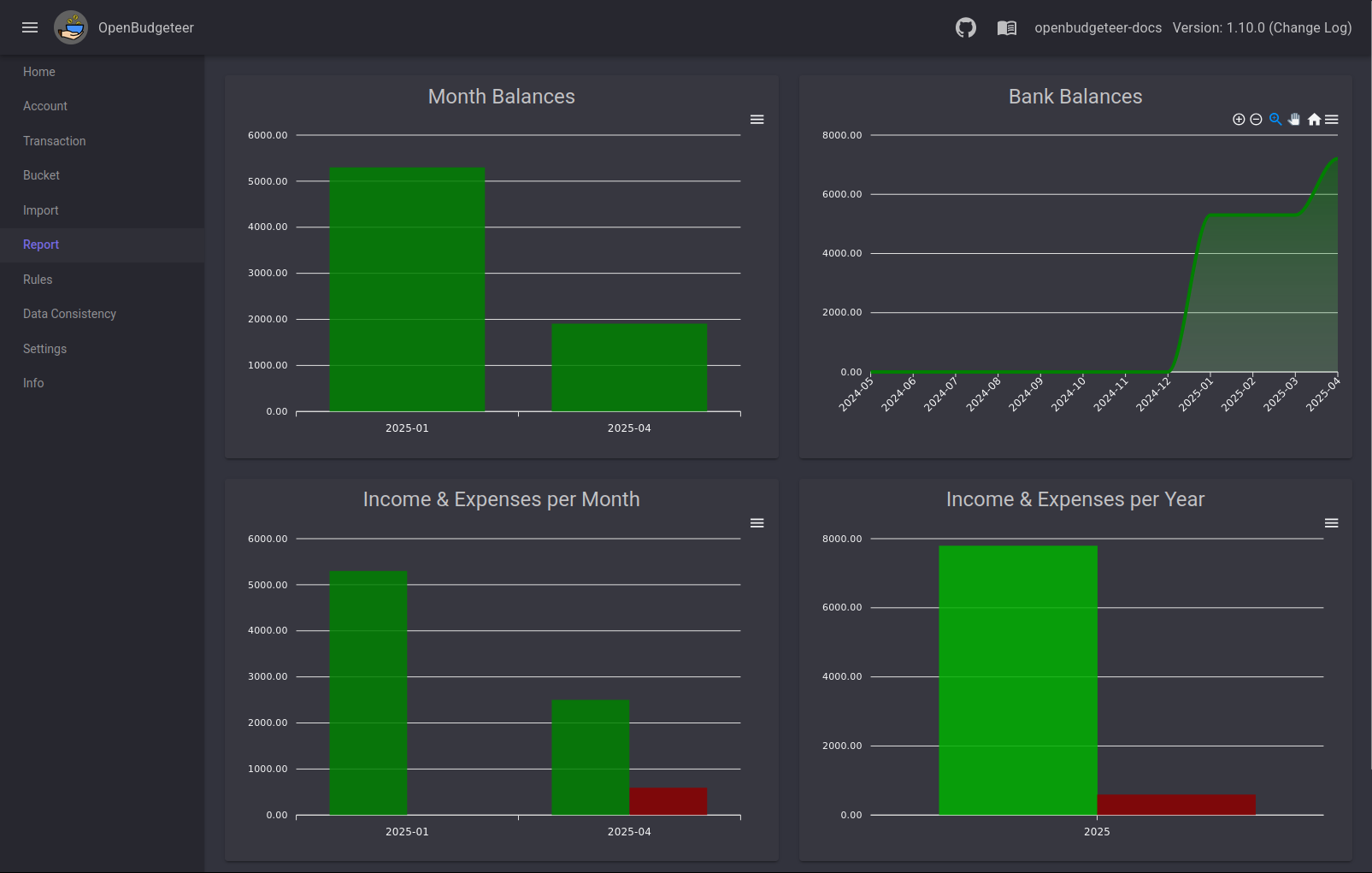
Task: Click the 2024-05 axis label
Action: [x=857, y=394]
